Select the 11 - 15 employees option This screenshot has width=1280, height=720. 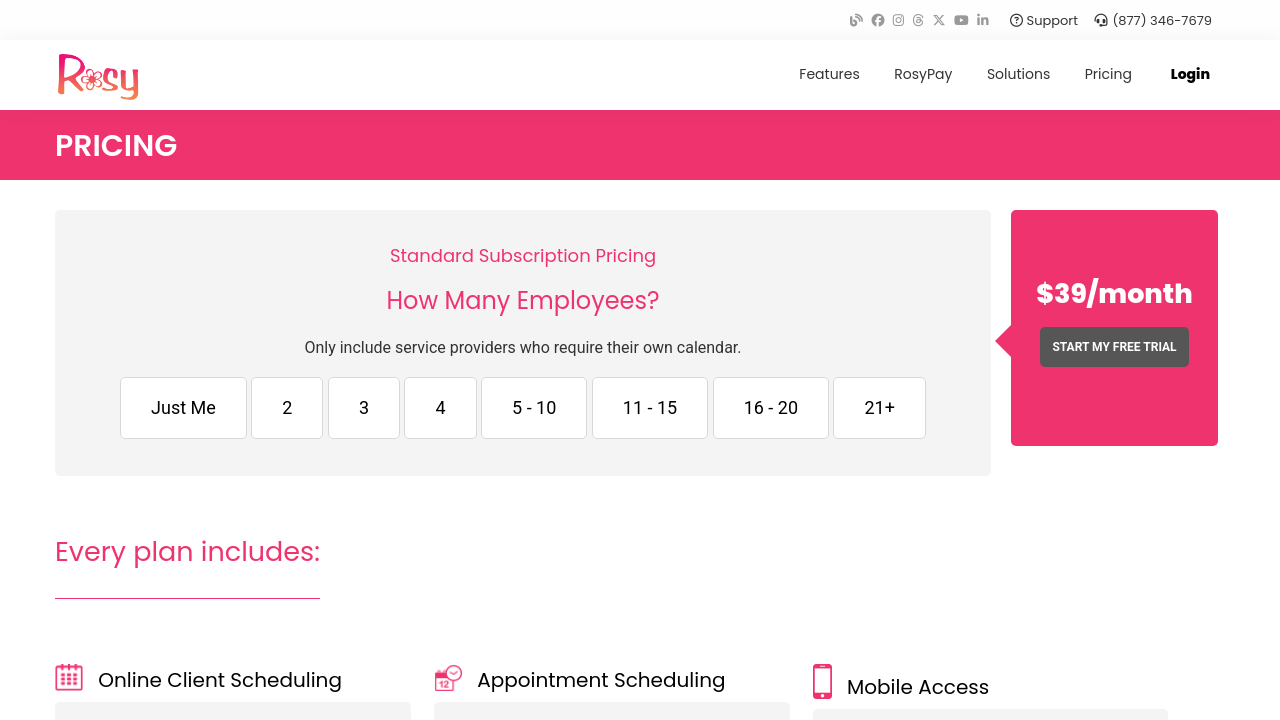point(650,408)
